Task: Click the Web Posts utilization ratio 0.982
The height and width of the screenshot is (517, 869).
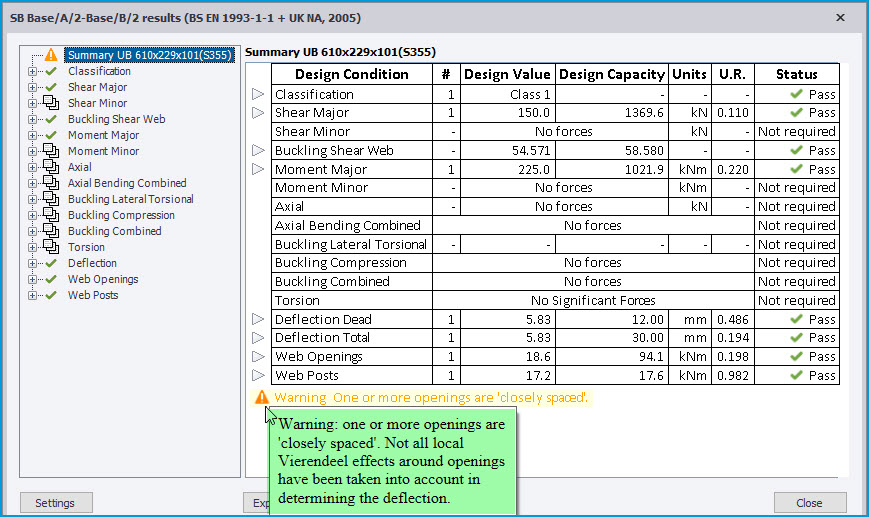Action: coord(732,376)
